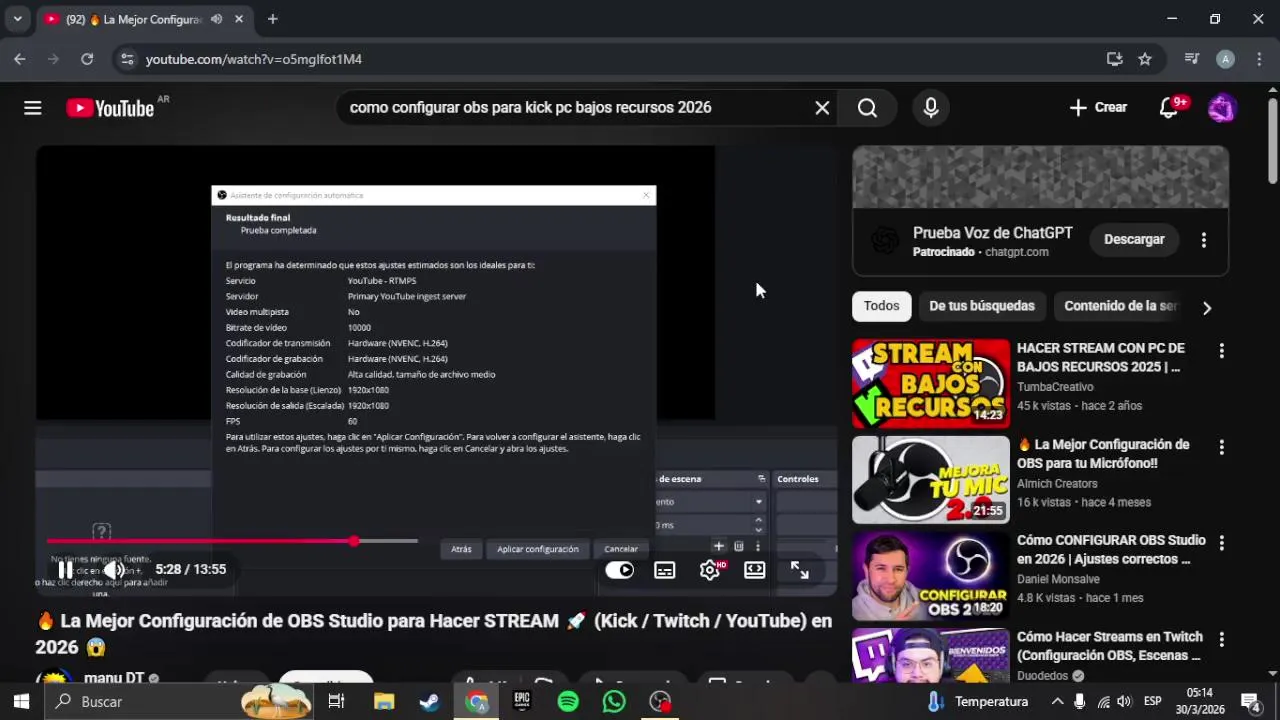The width and height of the screenshot is (1280, 720).
Task: Toggle subtitles in the video player
Action: (x=665, y=570)
